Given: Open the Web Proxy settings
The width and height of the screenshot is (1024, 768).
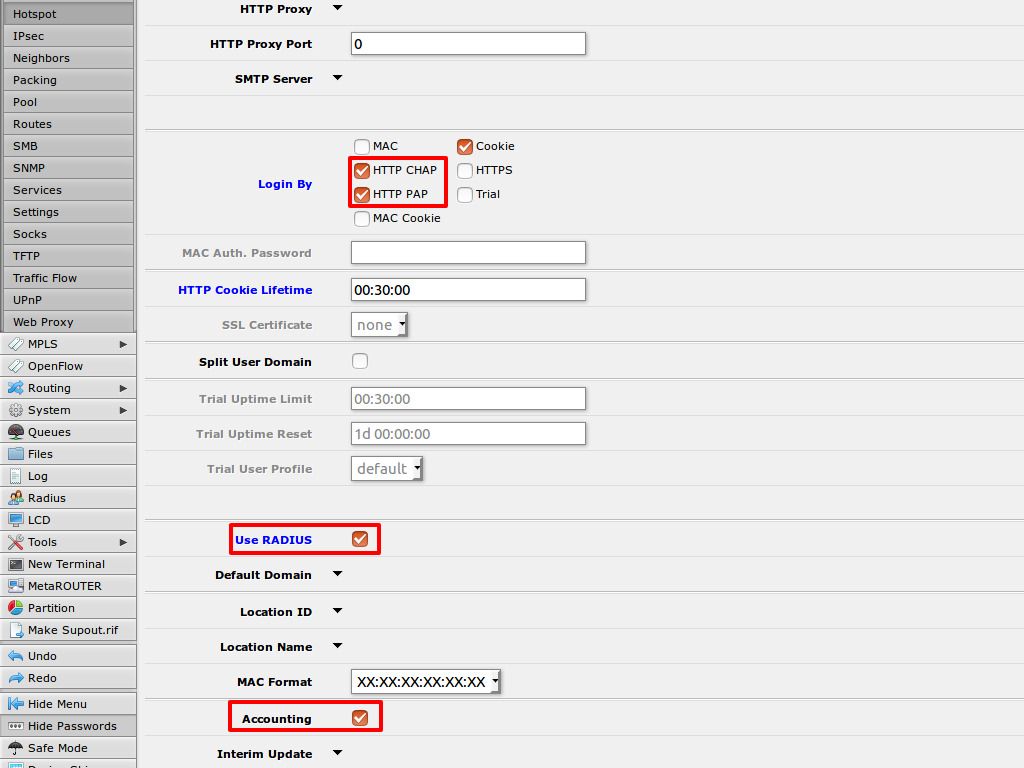Looking at the screenshot, I should coord(46,321).
